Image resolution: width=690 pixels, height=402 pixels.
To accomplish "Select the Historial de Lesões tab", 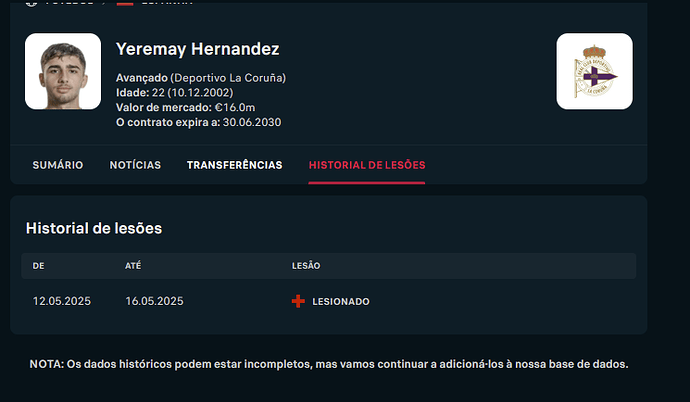I will (x=367, y=165).
